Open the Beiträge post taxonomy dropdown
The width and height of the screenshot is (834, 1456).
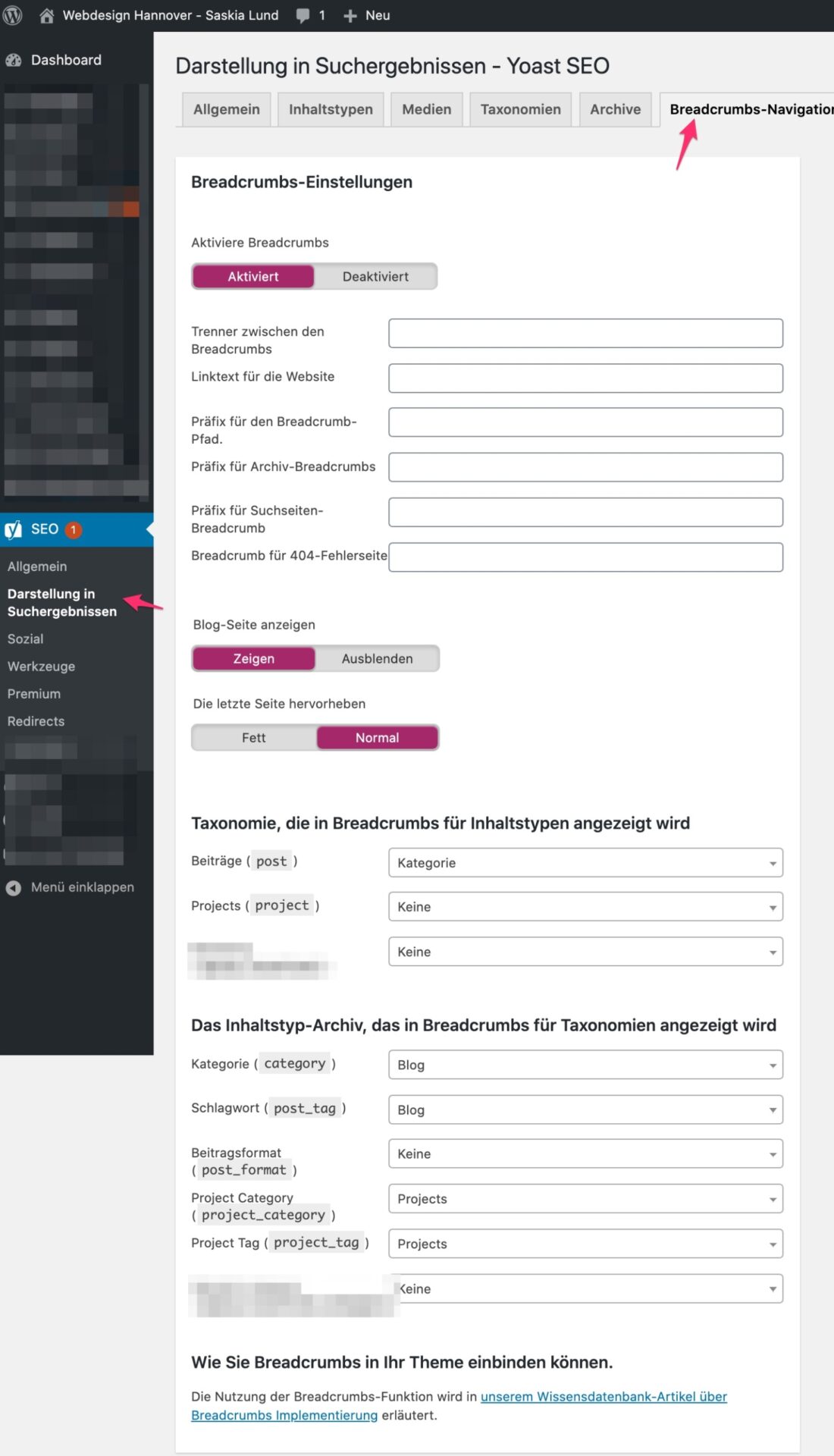coord(585,863)
